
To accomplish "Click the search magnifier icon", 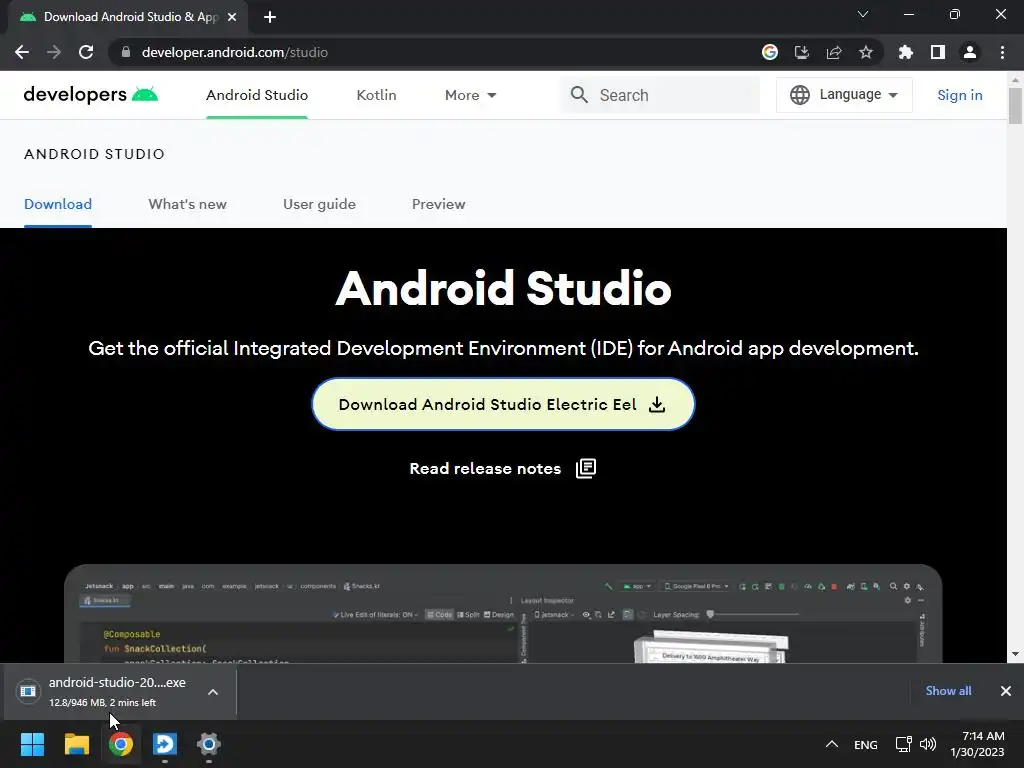I will point(579,95).
